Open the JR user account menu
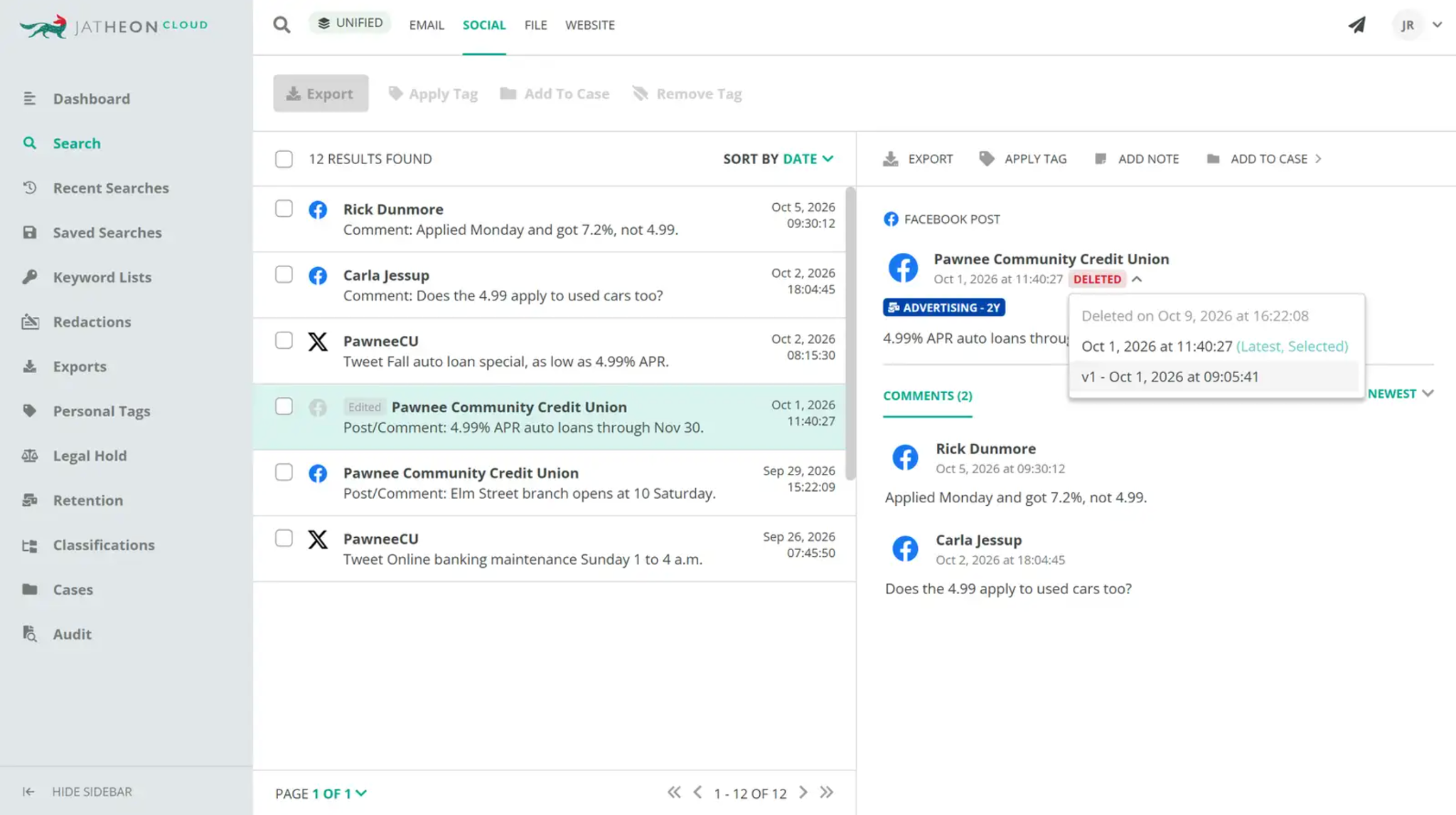This screenshot has height=815, width=1456. point(1418,25)
